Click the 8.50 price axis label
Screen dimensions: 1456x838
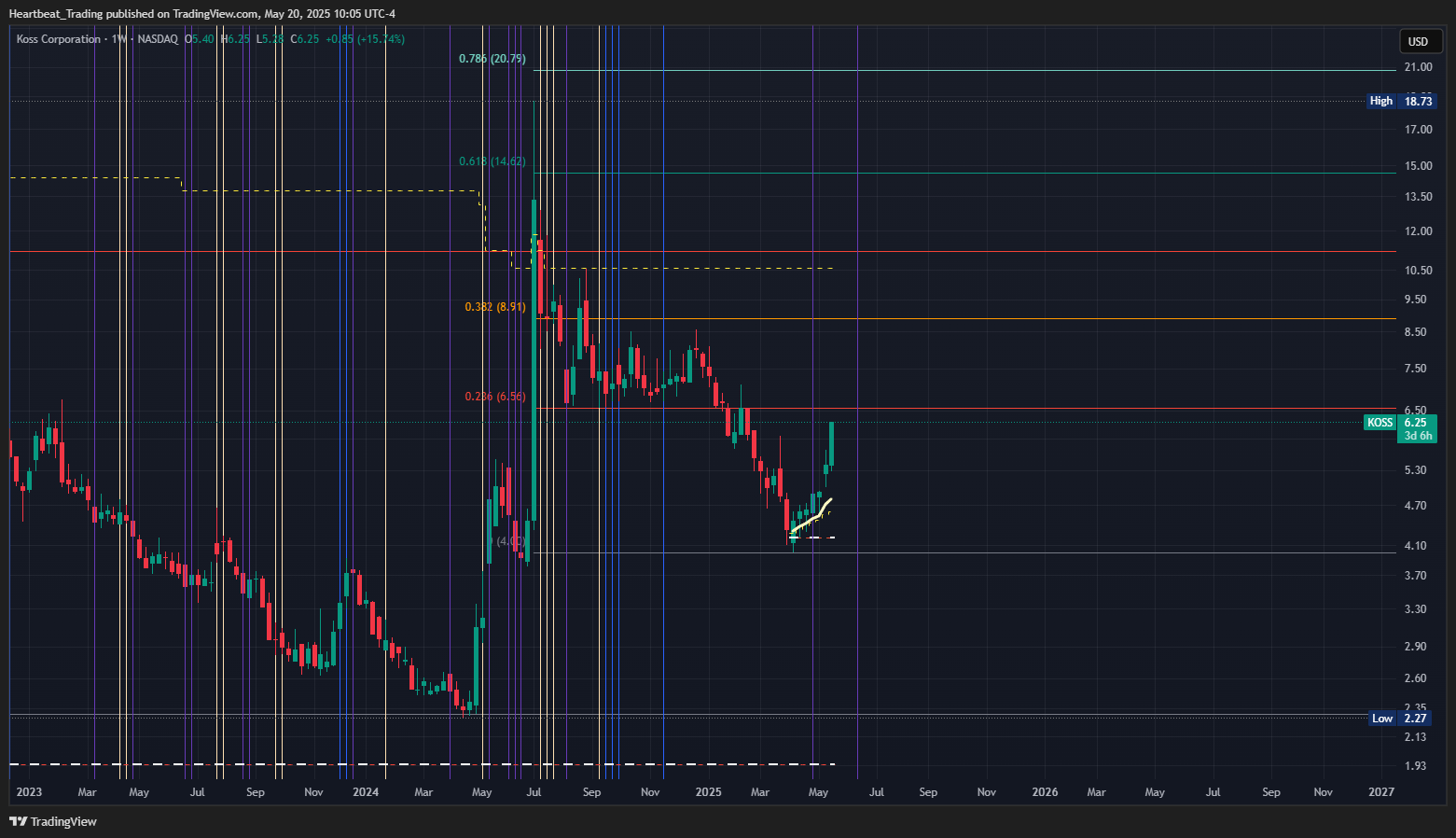pyautogui.click(x=1415, y=332)
